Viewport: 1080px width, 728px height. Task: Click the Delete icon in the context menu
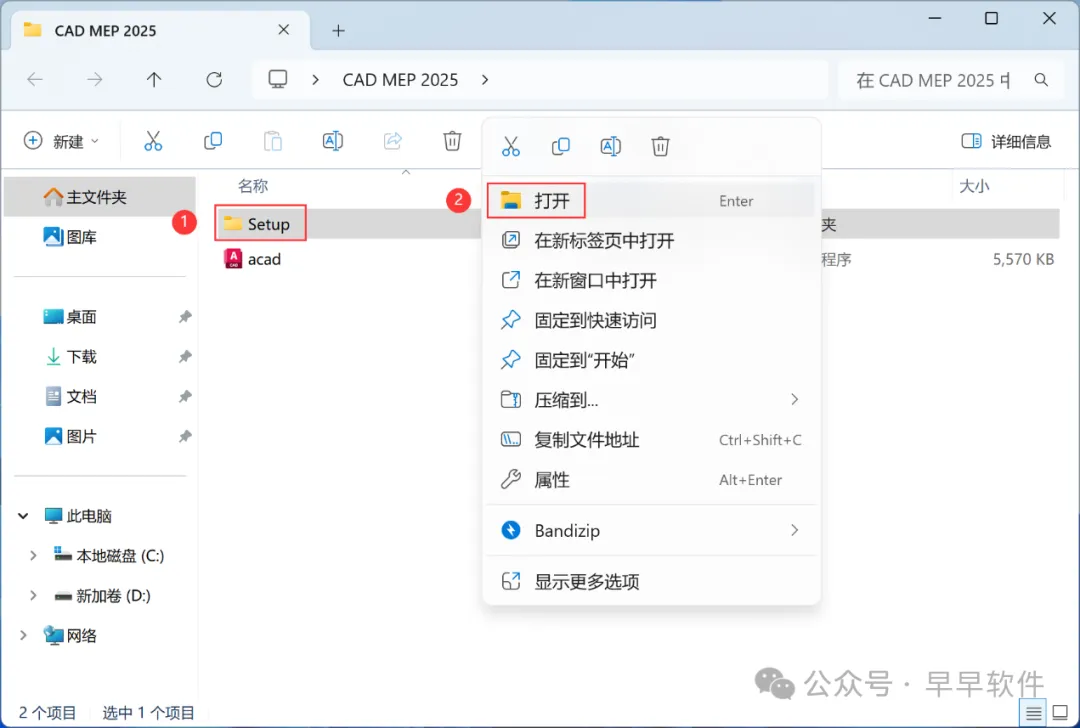(x=660, y=146)
